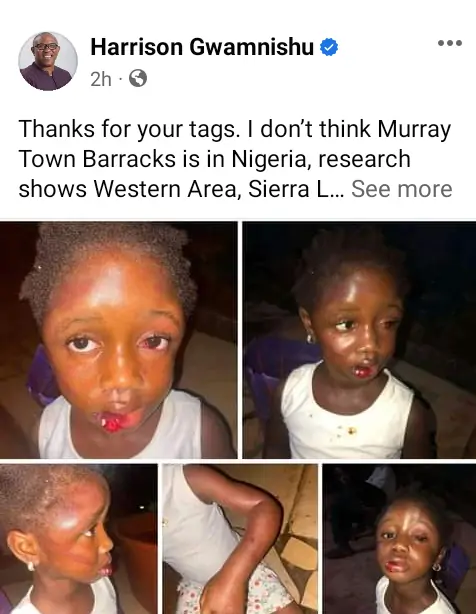
Task: Click the 'Murray Town Barracks' post line
Action: (x=215, y=159)
